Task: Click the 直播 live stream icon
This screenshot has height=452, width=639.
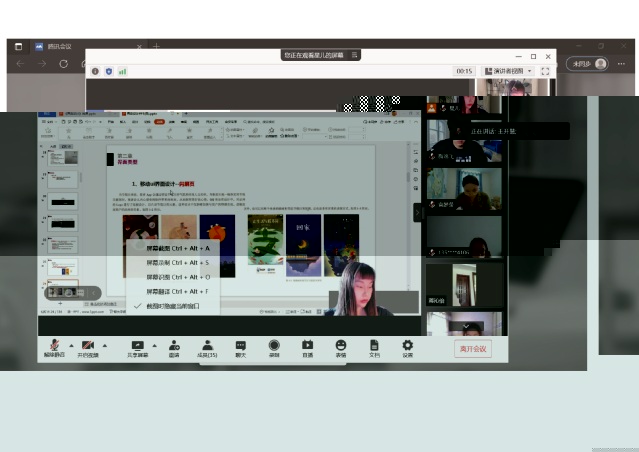Action: [x=307, y=345]
